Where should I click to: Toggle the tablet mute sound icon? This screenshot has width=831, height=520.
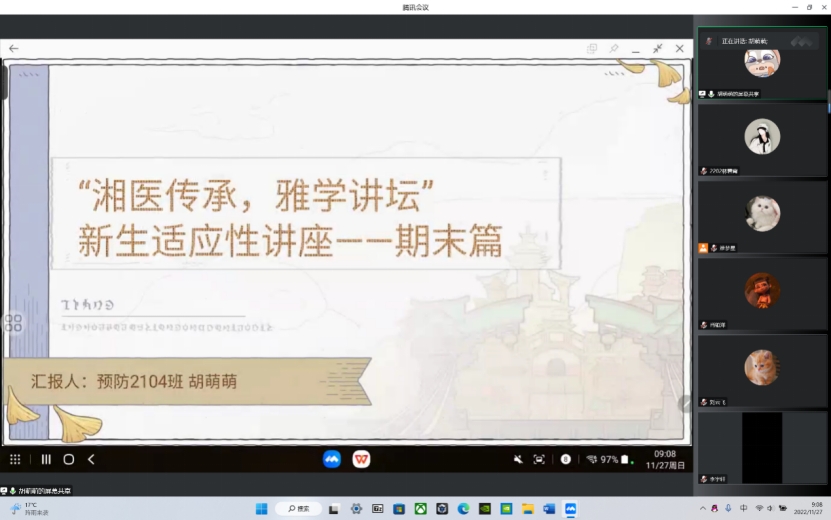[518, 459]
